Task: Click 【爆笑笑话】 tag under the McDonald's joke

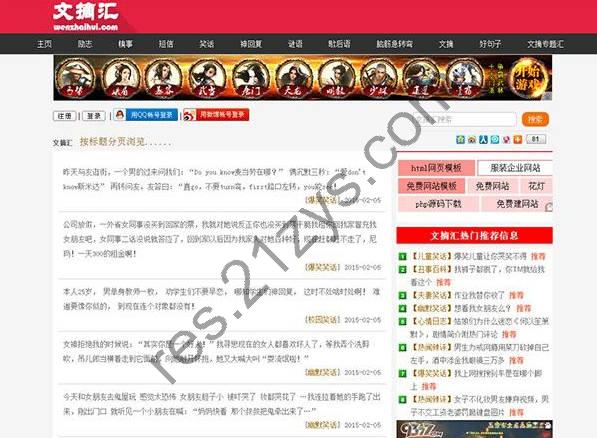Action: pos(322,200)
